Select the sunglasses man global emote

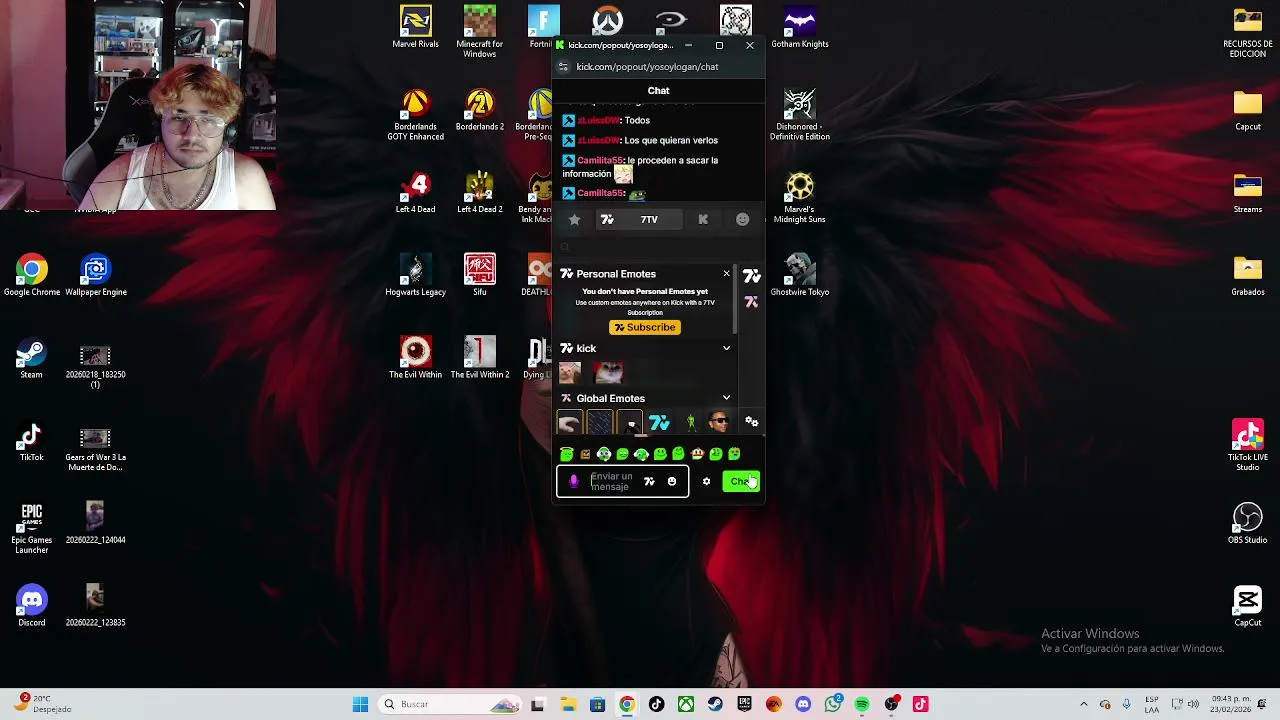click(x=718, y=424)
